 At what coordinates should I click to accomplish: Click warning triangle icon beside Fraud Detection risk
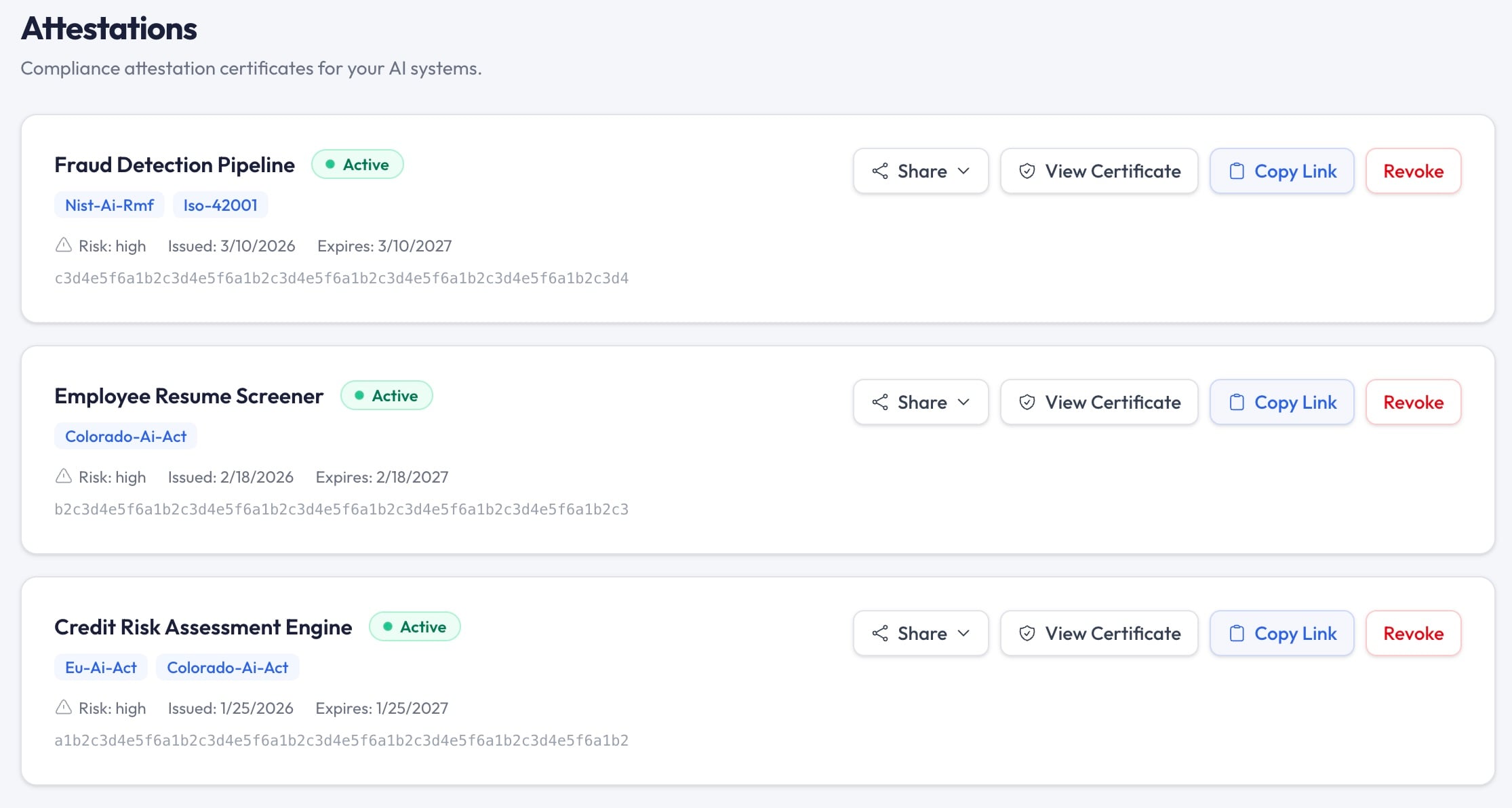(x=64, y=245)
